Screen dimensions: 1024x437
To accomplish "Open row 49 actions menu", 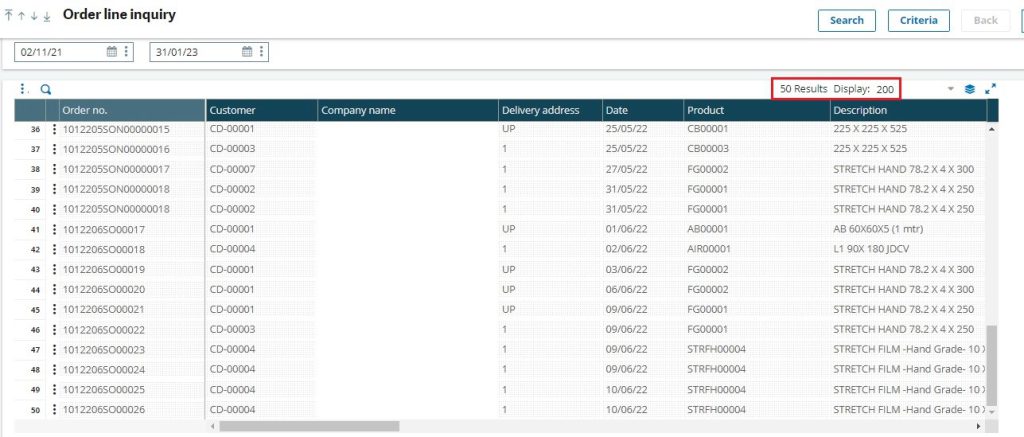I will (54, 390).
